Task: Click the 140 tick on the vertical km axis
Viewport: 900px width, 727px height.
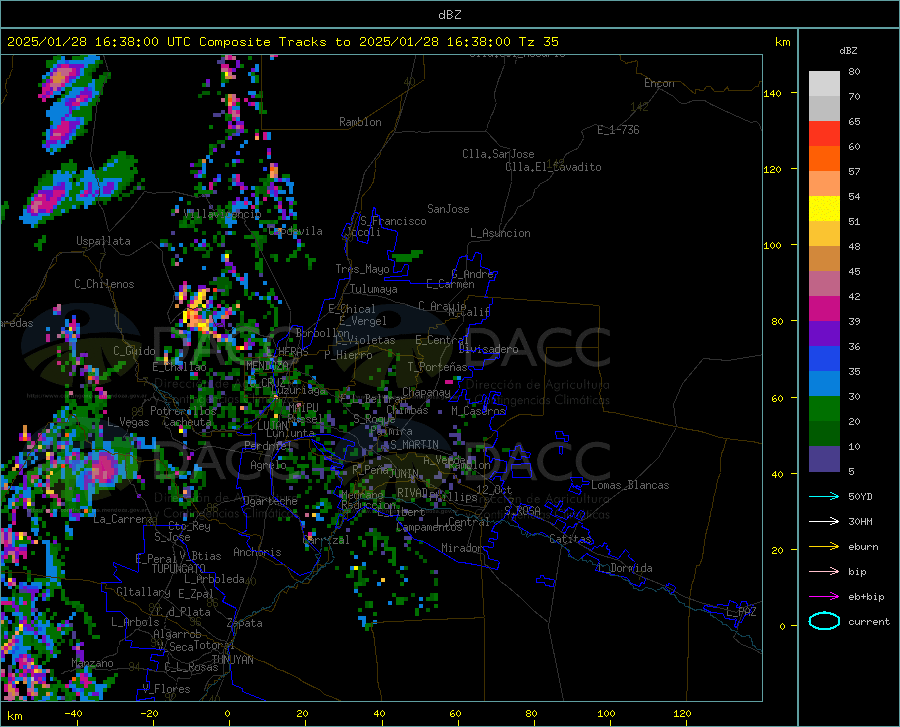Action: 773,93
